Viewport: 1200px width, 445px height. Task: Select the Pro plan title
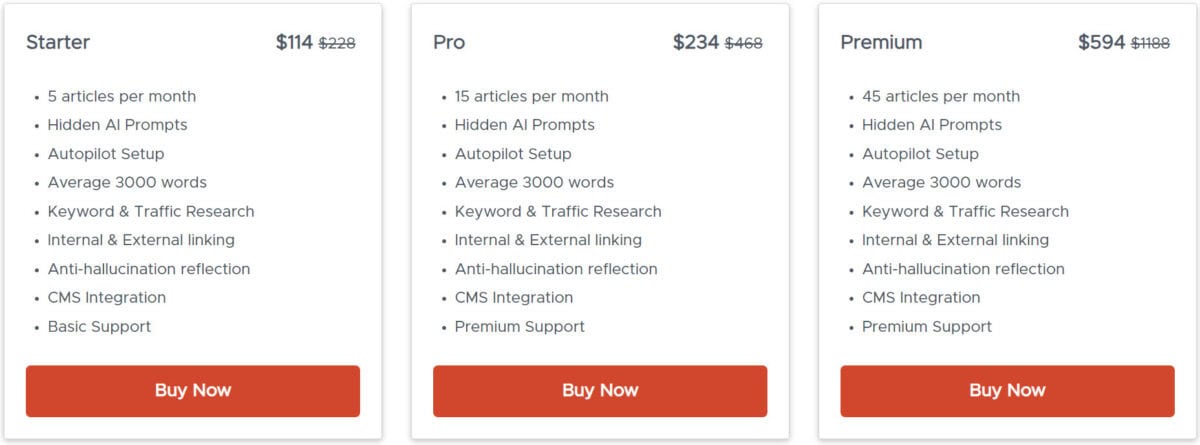tap(449, 43)
